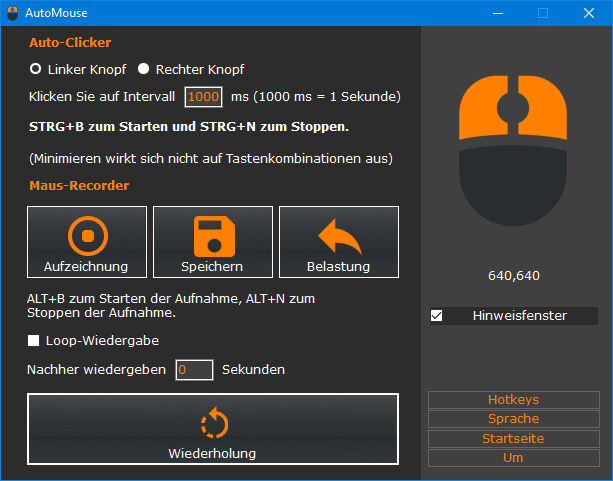Click the Minimieren wirkt sich nicht note
Image resolution: width=613 pixels, height=481 pixels.
click(211, 159)
